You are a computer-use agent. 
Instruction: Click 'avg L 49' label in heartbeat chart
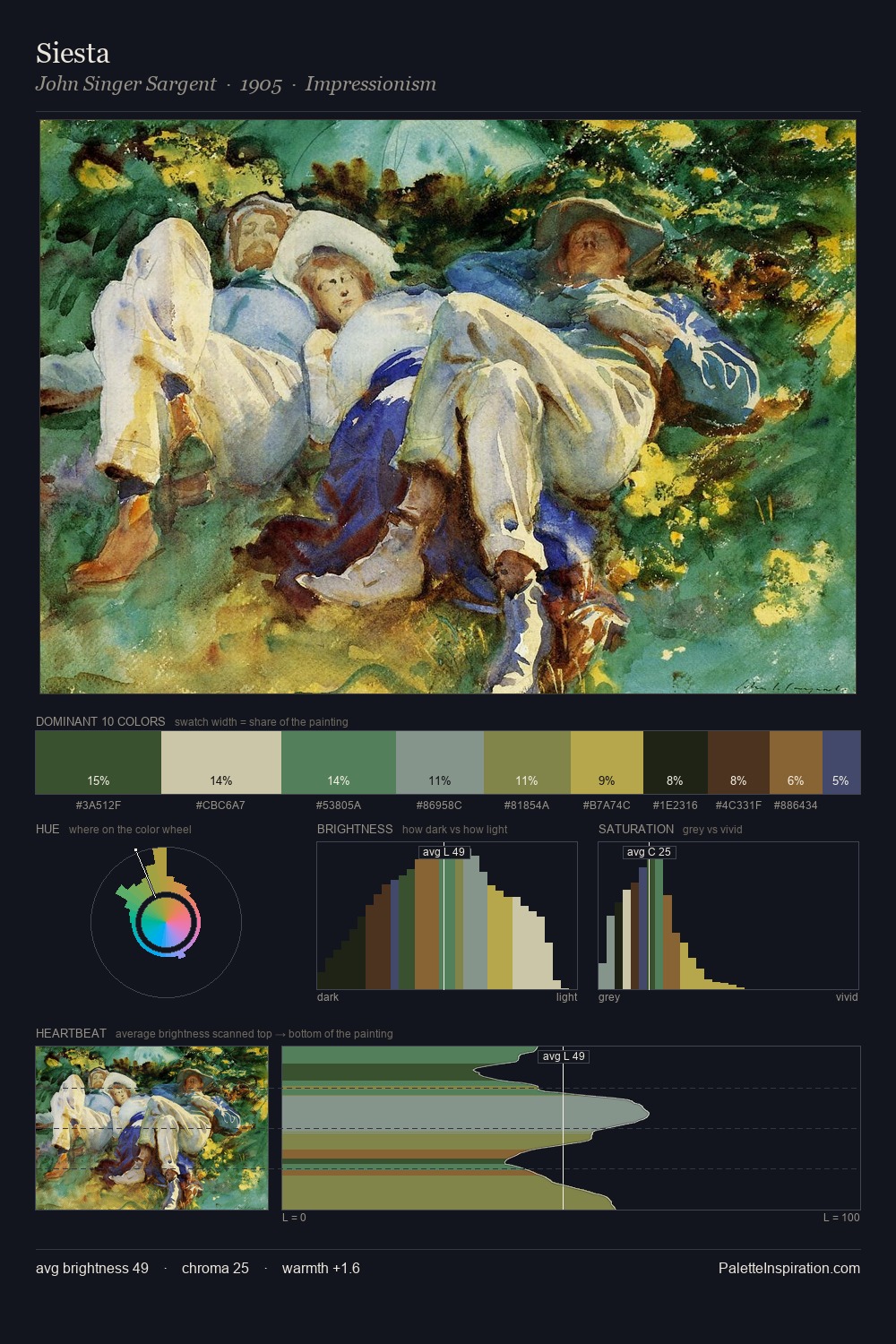pyautogui.click(x=564, y=1056)
